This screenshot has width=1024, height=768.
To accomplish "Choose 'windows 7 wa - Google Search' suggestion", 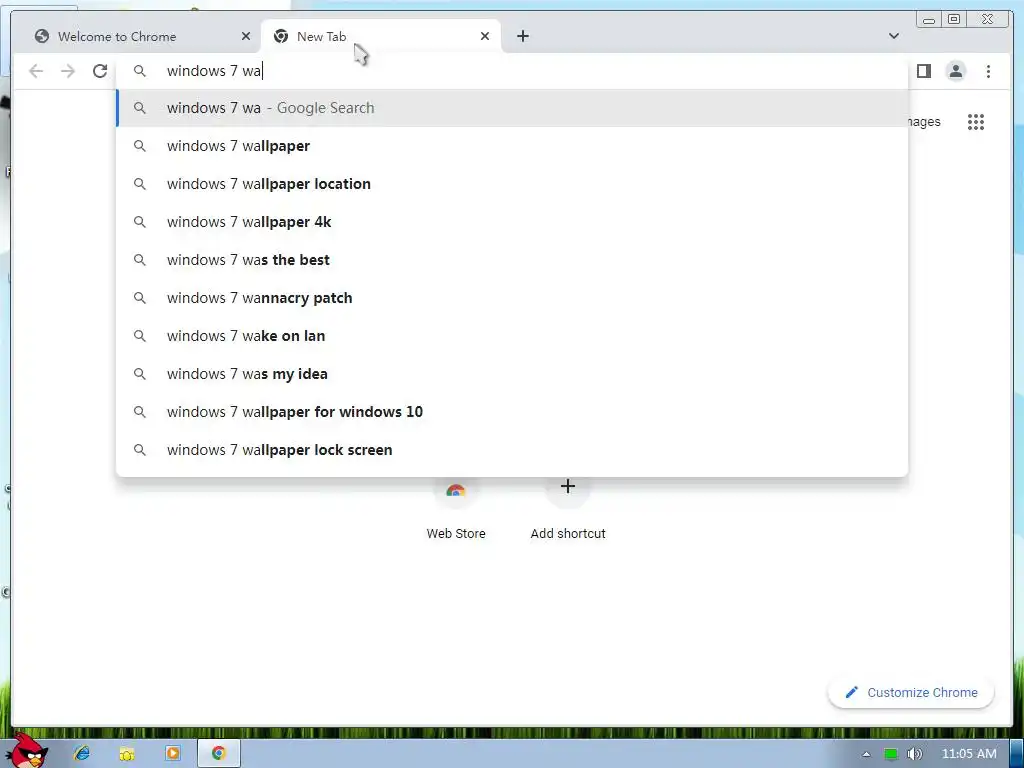I will 512,108.
